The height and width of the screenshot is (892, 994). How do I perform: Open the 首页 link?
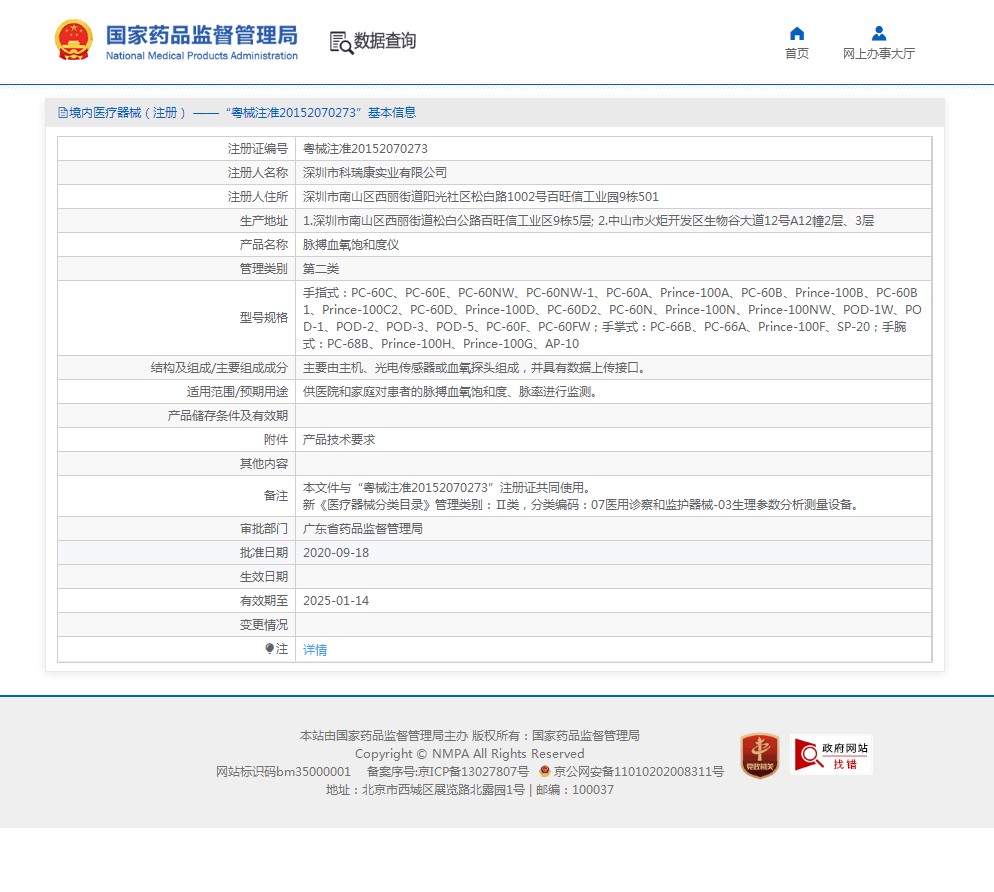point(797,53)
